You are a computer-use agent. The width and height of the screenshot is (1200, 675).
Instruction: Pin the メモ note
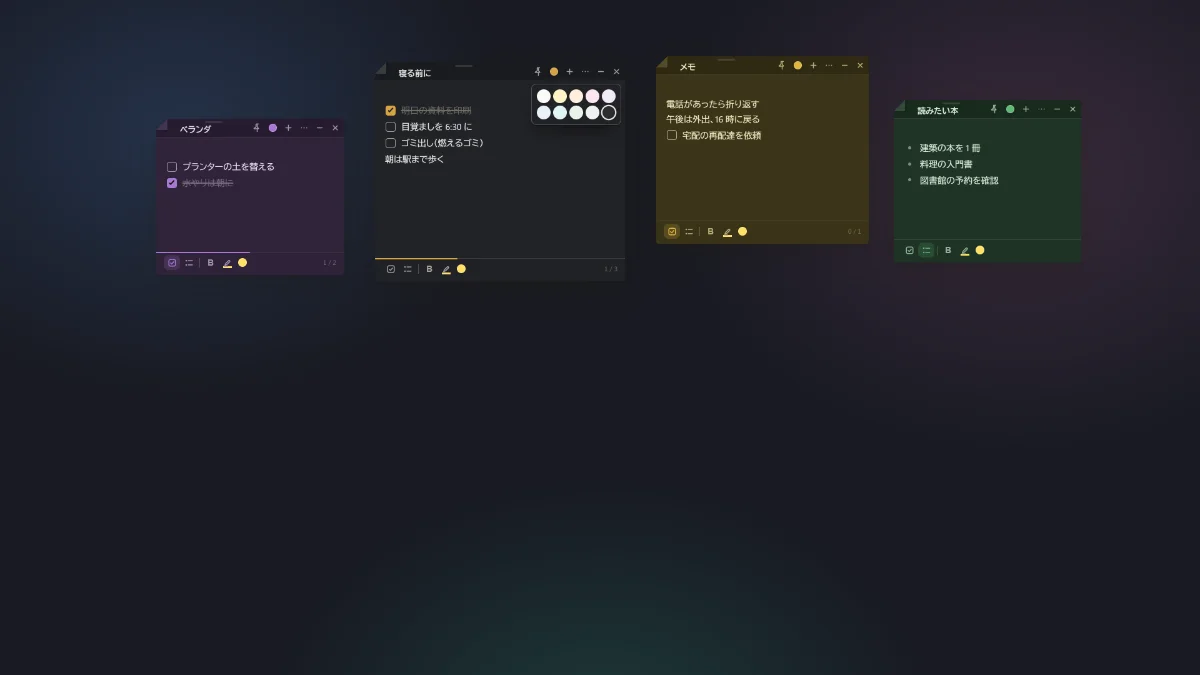click(782, 66)
